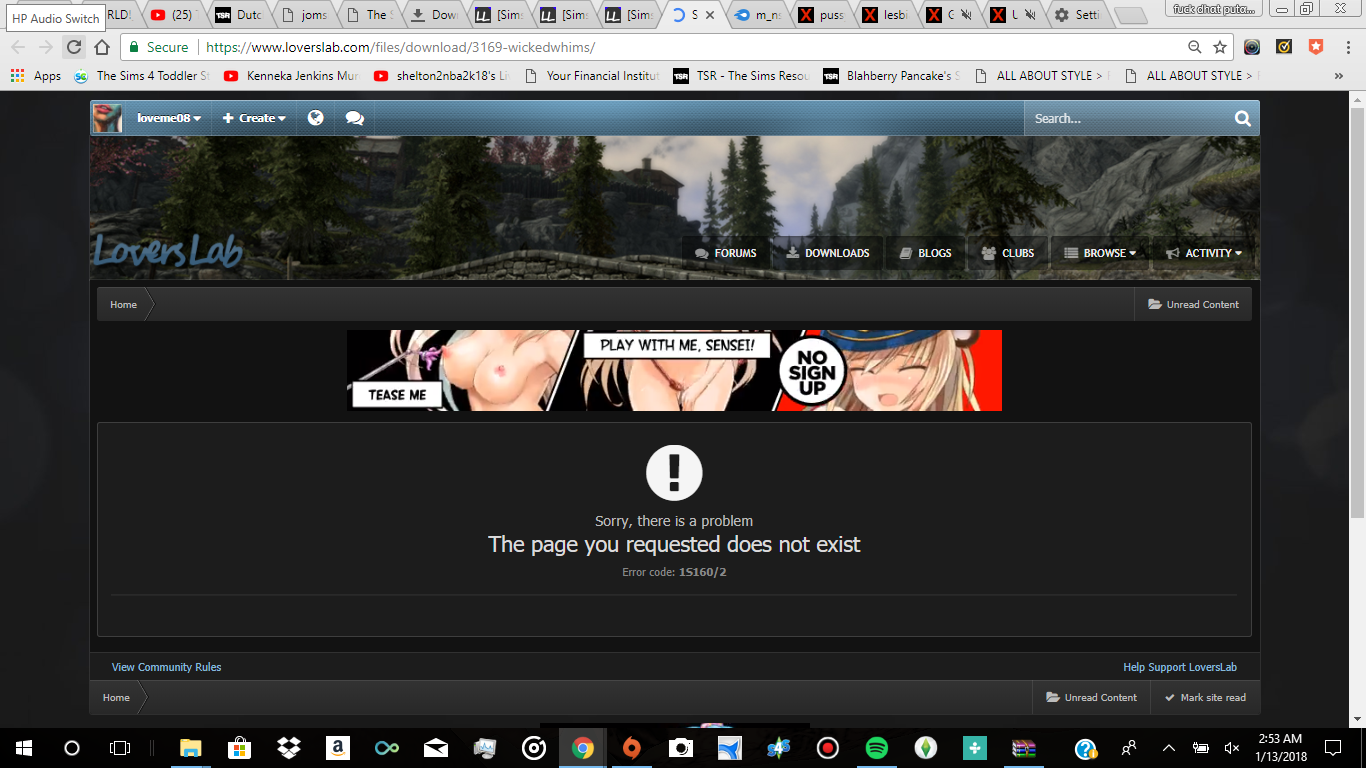Image resolution: width=1366 pixels, height=768 pixels.
Task: Open the Camera app from the taskbar
Action: coord(680,748)
